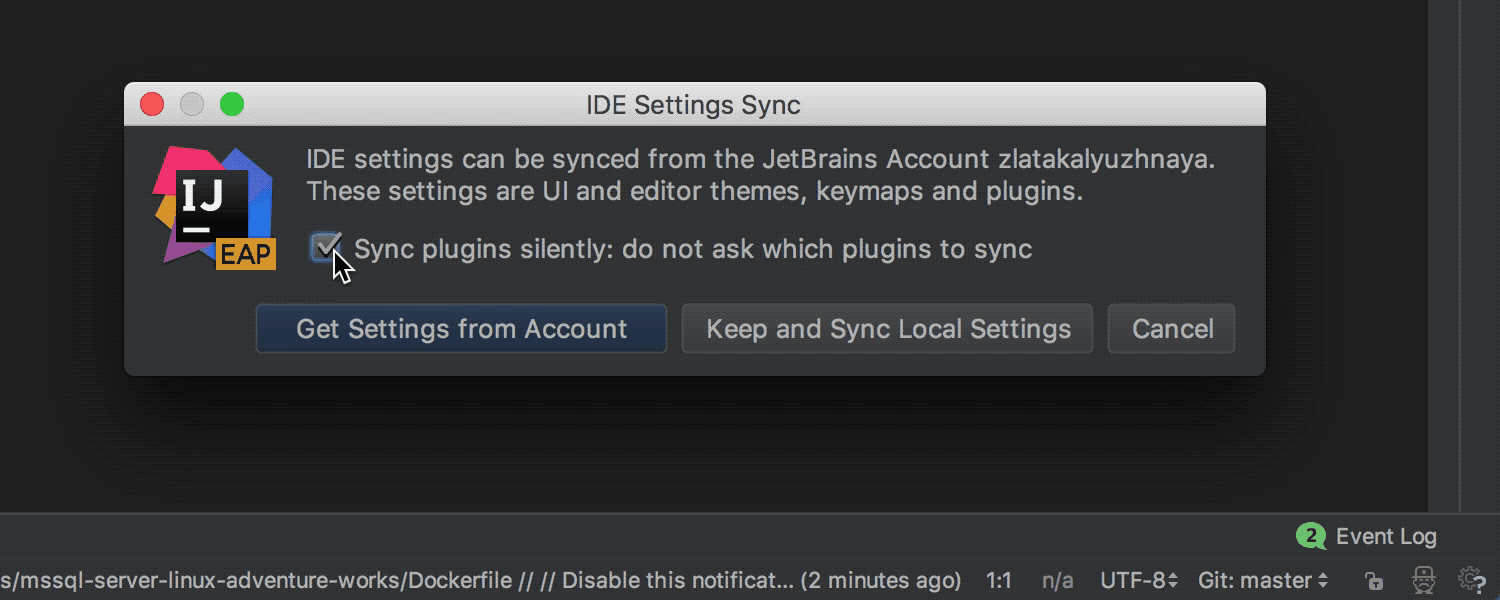This screenshot has height=600, width=1500.
Task: Click the n/a line separator indicator
Action: point(1057,580)
